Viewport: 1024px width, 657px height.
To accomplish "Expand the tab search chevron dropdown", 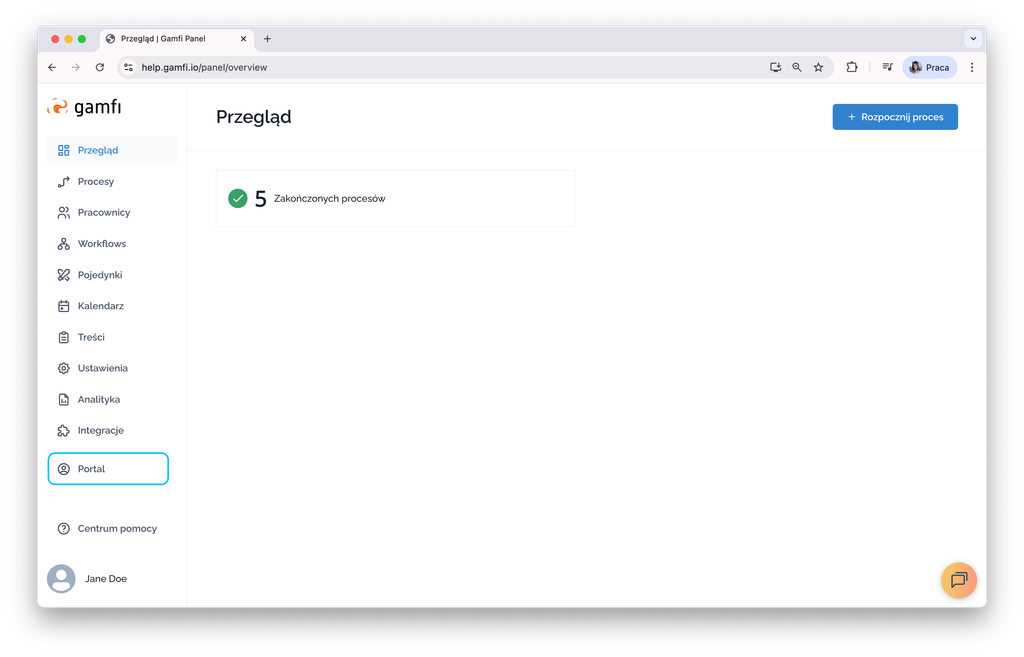I will pos(973,39).
